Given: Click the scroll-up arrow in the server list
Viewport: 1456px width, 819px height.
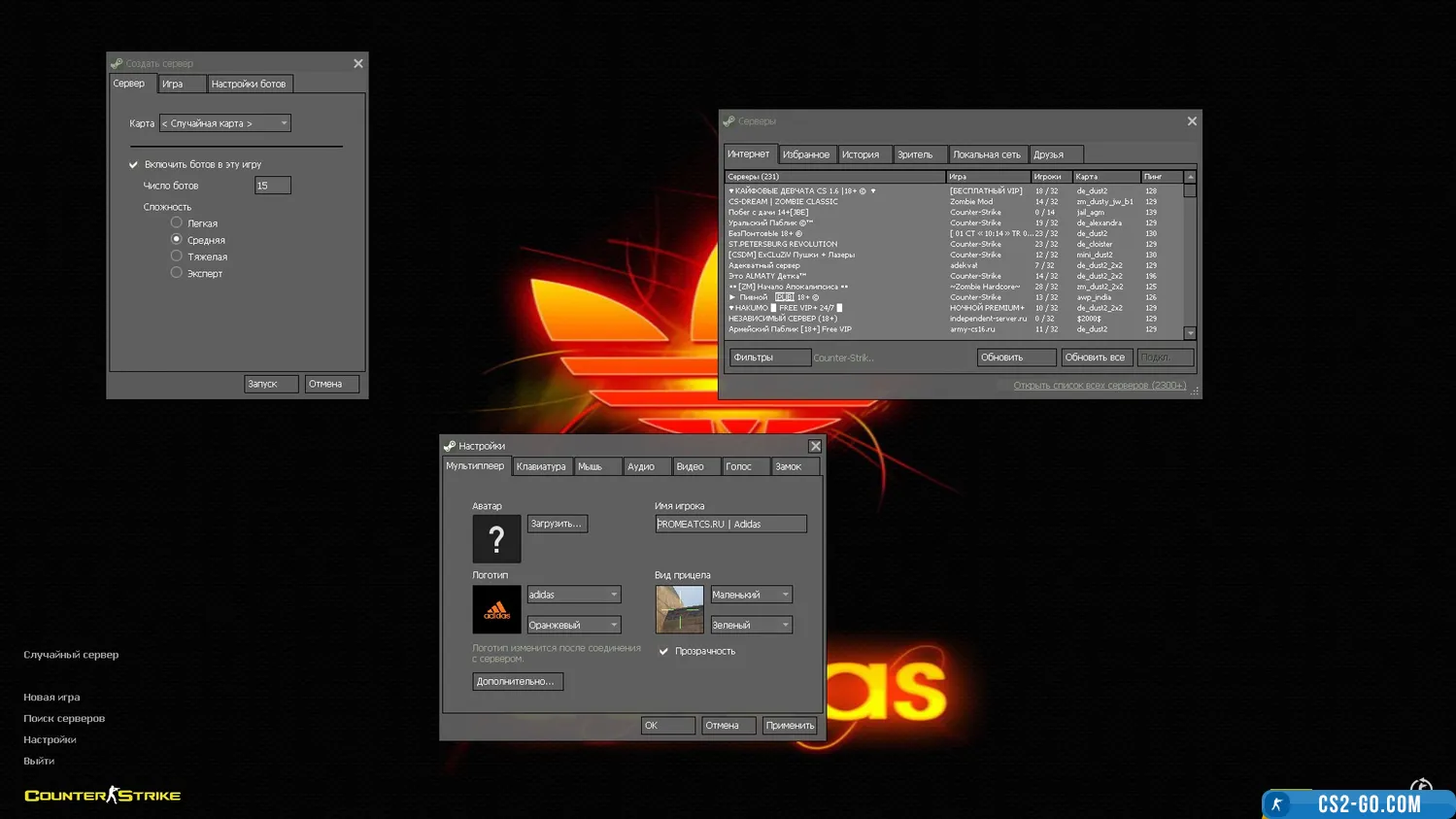Looking at the screenshot, I should pos(1190,177).
